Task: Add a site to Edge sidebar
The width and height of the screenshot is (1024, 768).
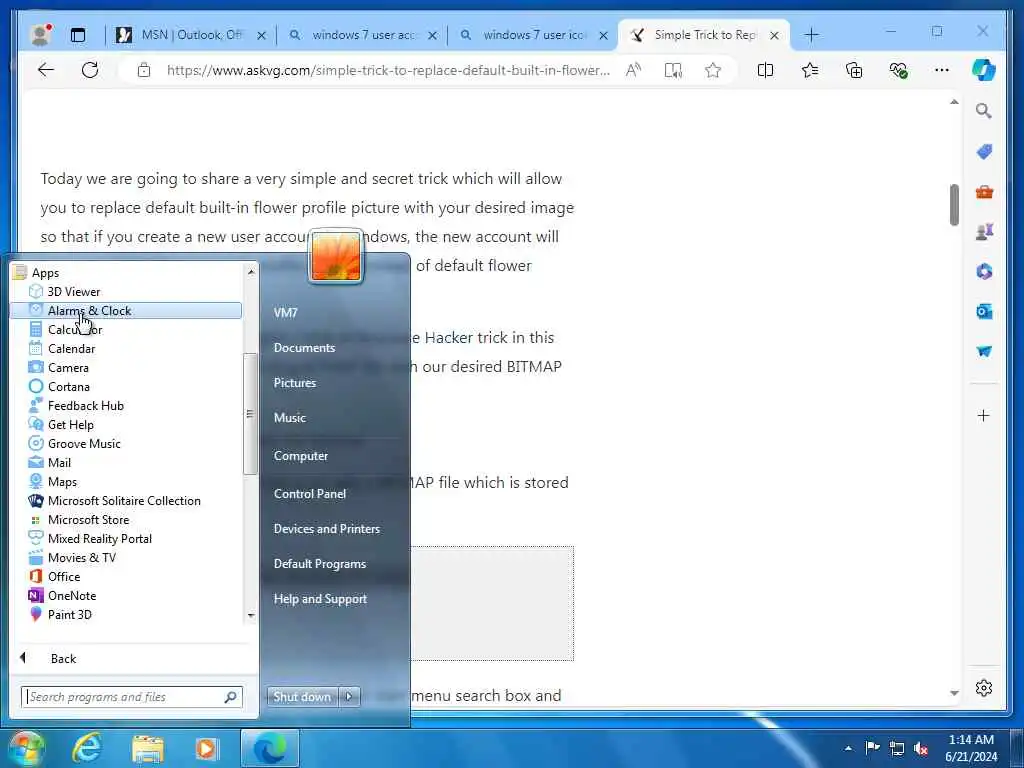Action: pyautogui.click(x=984, y=415)
